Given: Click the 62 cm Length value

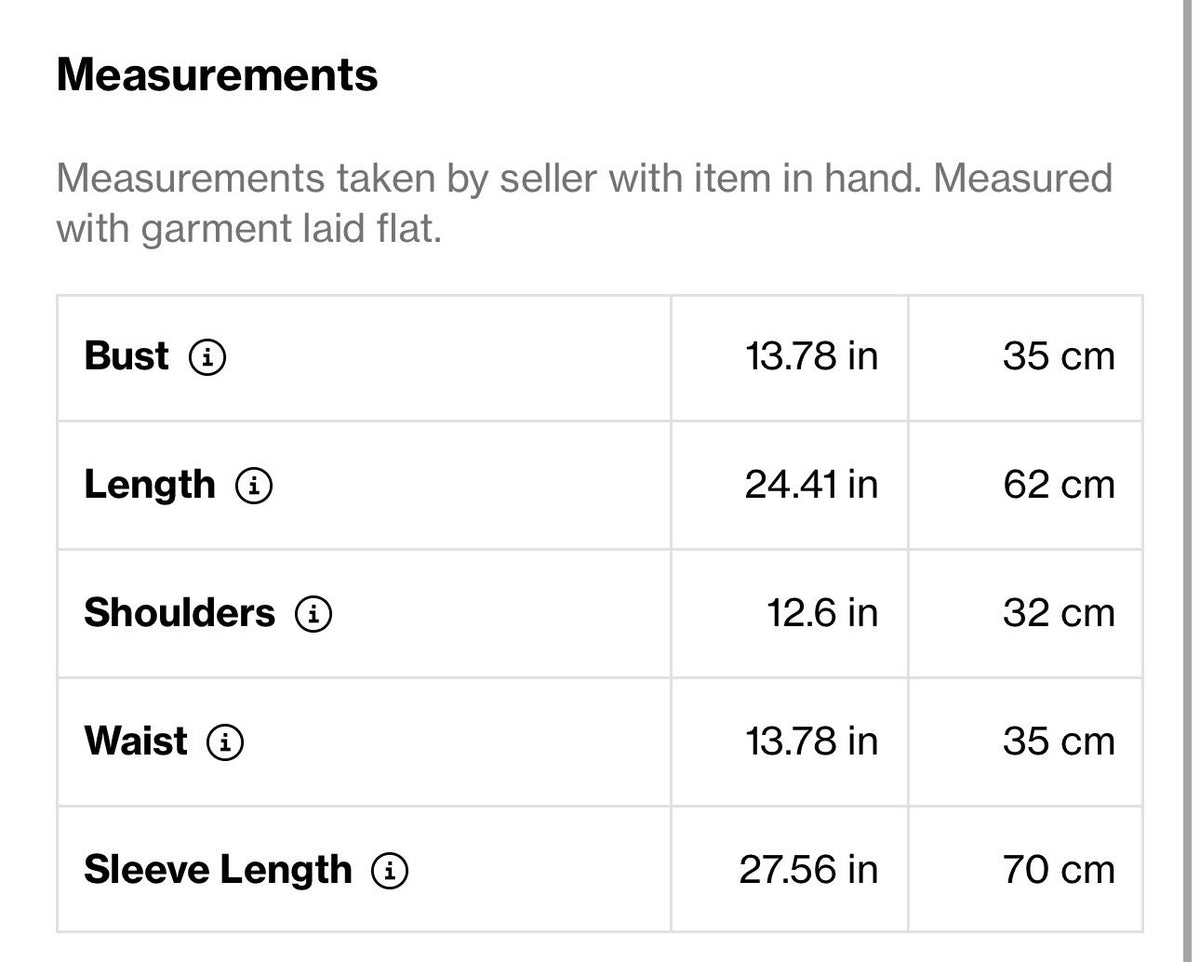Looking at the screenshot, I should click(x=1059, y=485).
